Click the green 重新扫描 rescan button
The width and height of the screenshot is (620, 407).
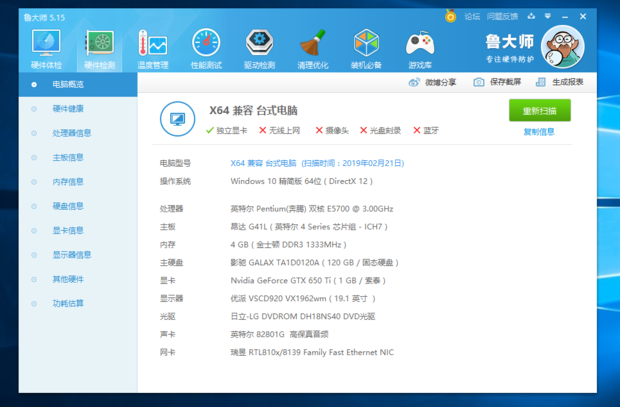point(540,110)
